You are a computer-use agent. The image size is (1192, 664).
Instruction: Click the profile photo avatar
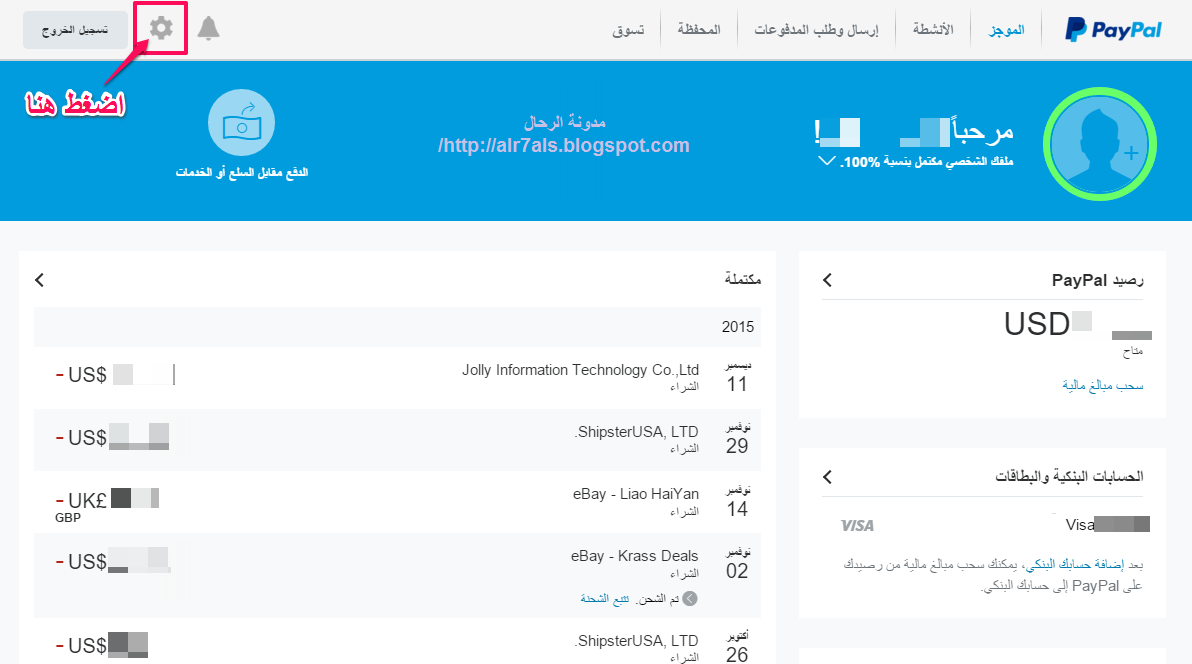pyautogui.click(x=1100, y=145)
